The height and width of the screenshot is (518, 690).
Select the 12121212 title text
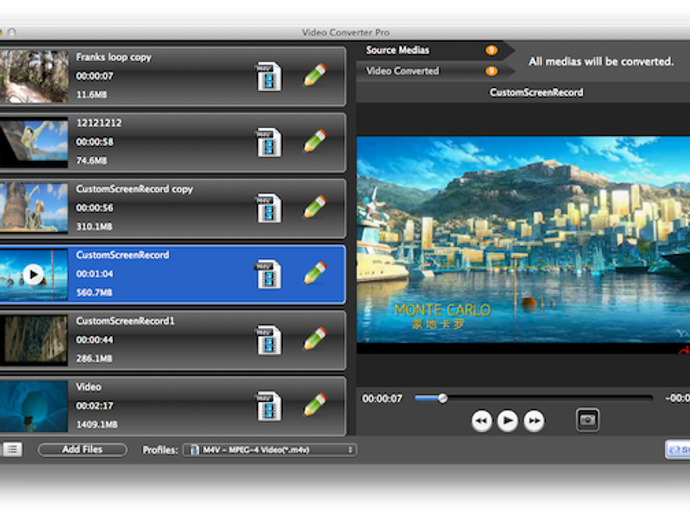[99, 123]
